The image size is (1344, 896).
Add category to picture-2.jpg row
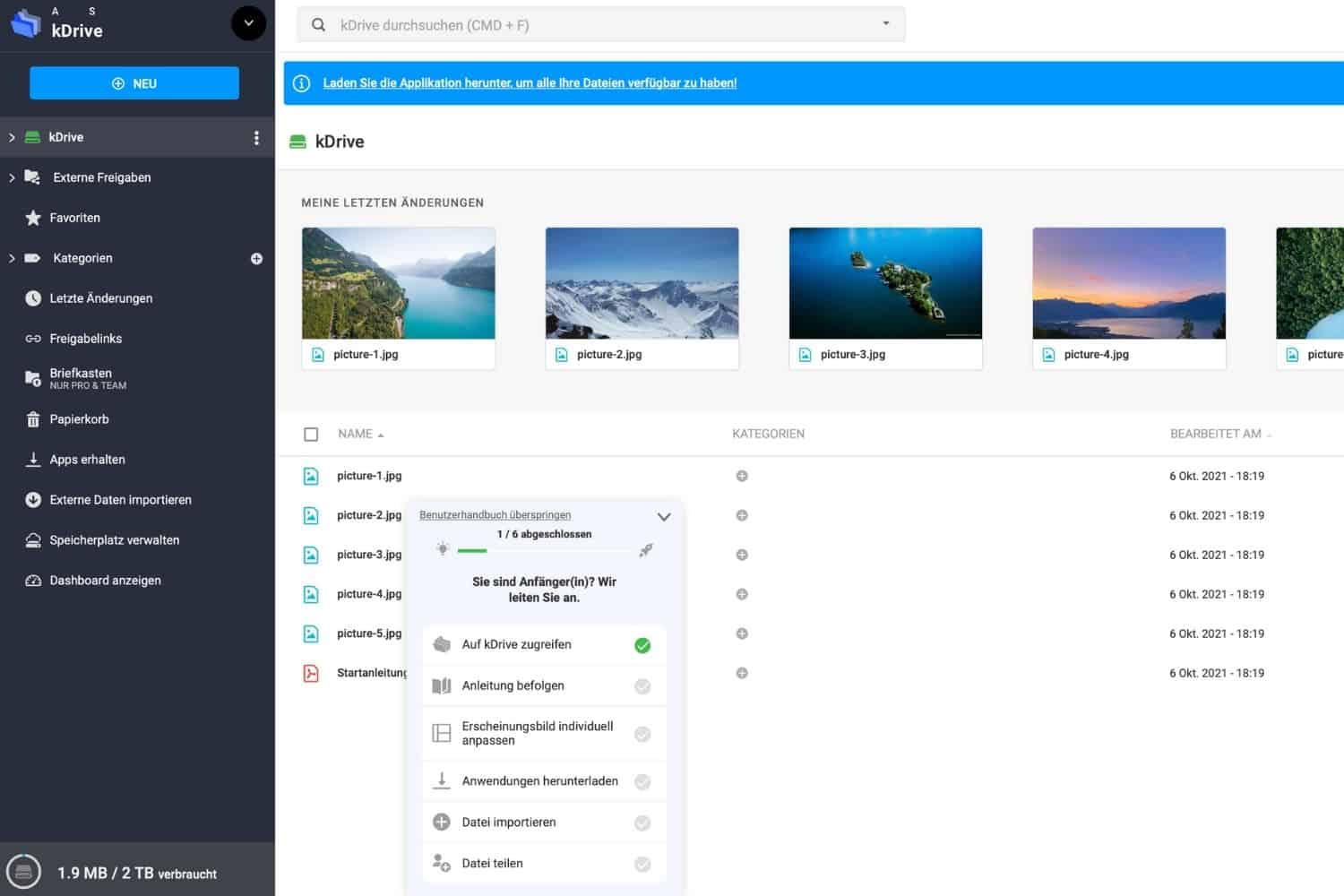coord(742,515)
